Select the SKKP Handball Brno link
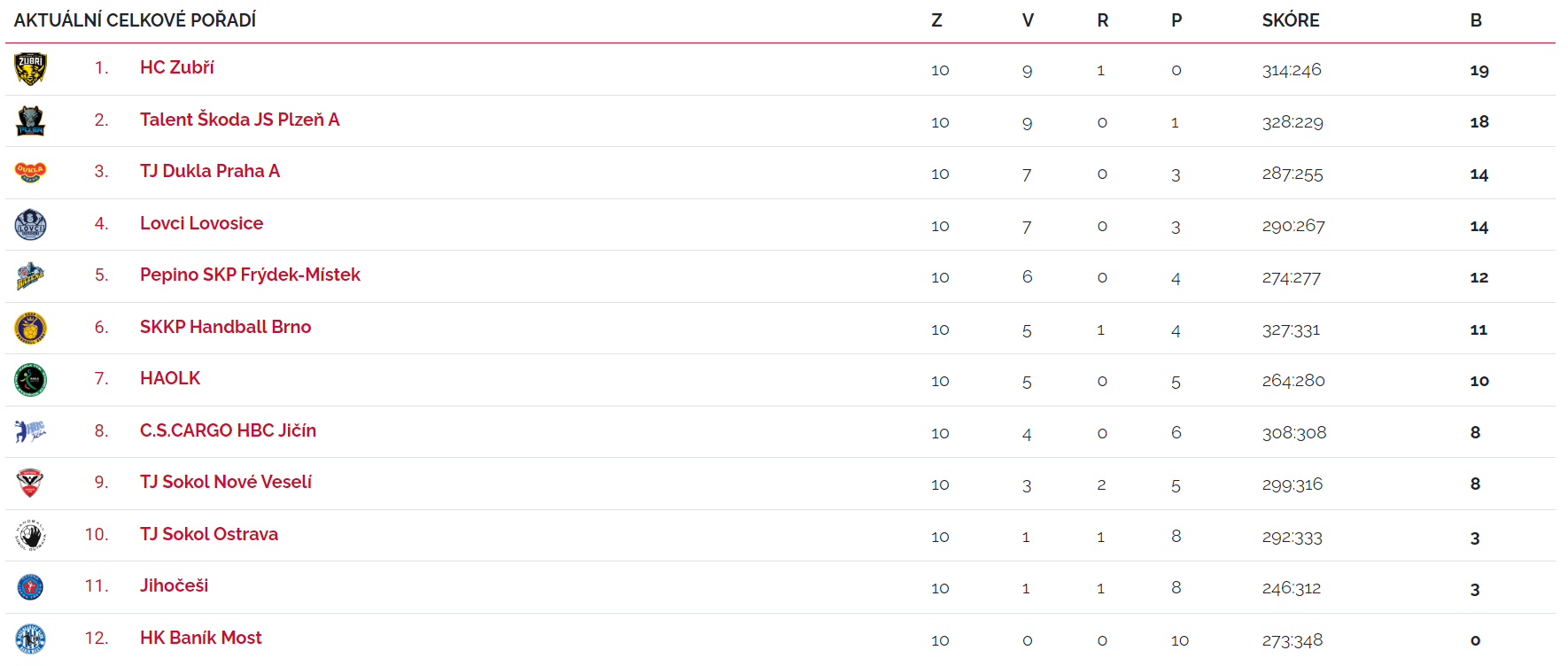This screenshot has height=666, width=1568. pos(226,327)
